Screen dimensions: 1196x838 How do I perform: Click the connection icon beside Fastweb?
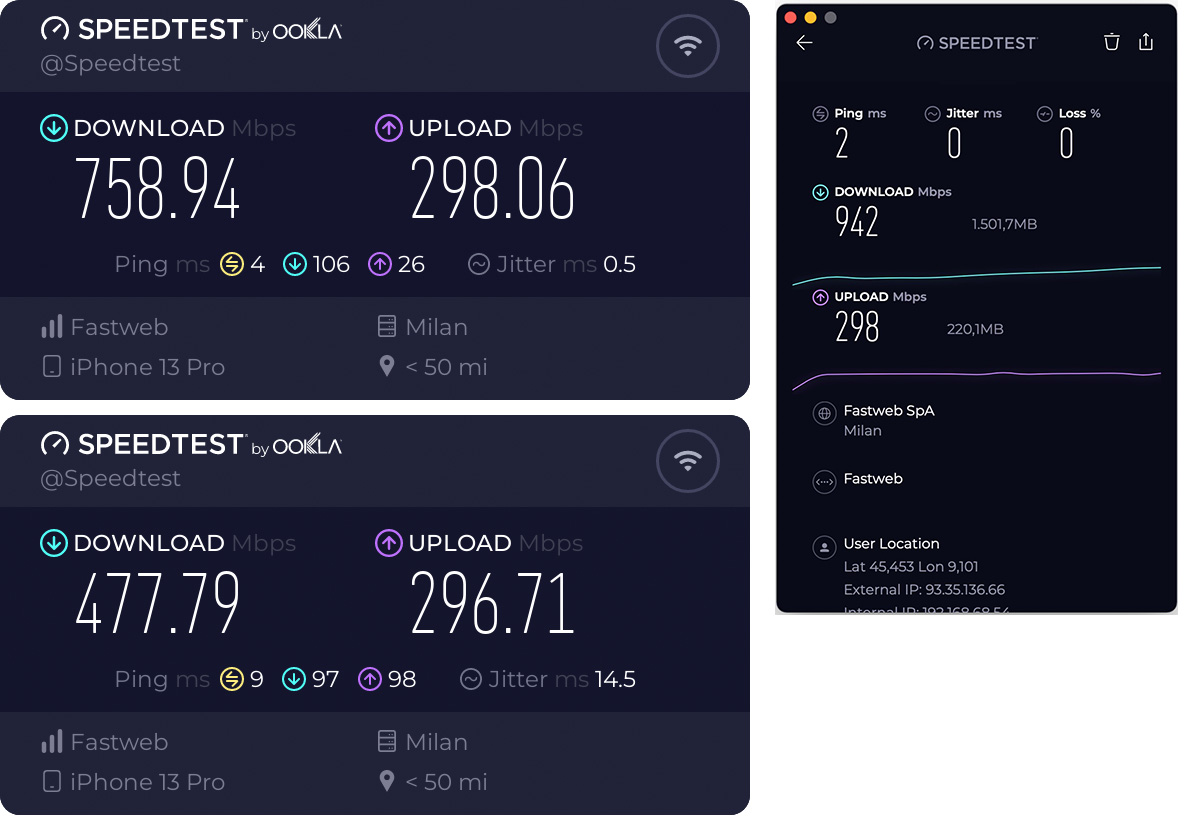click(824, 482)
